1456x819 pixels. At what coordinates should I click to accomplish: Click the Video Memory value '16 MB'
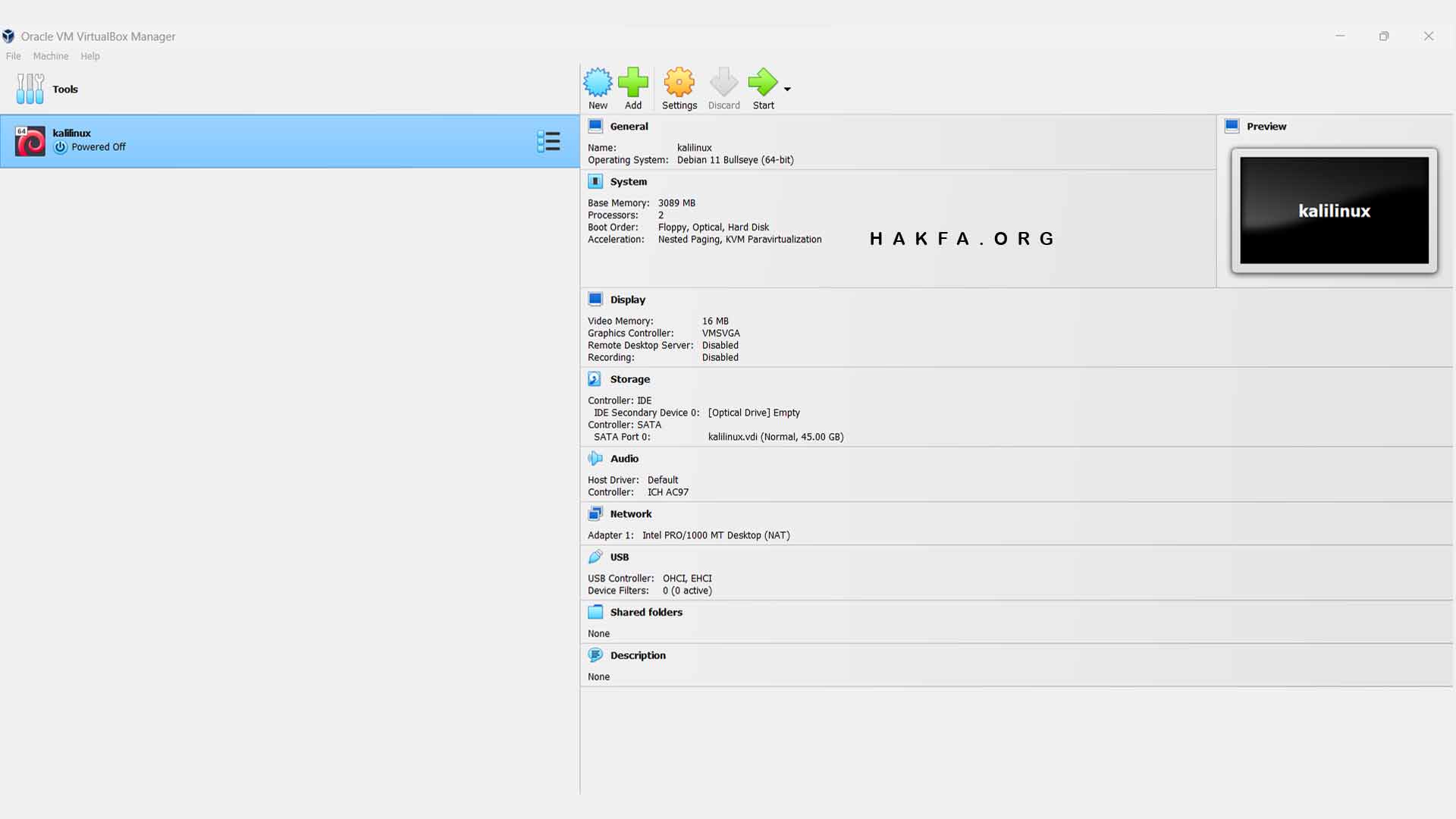tap(715, 322)
